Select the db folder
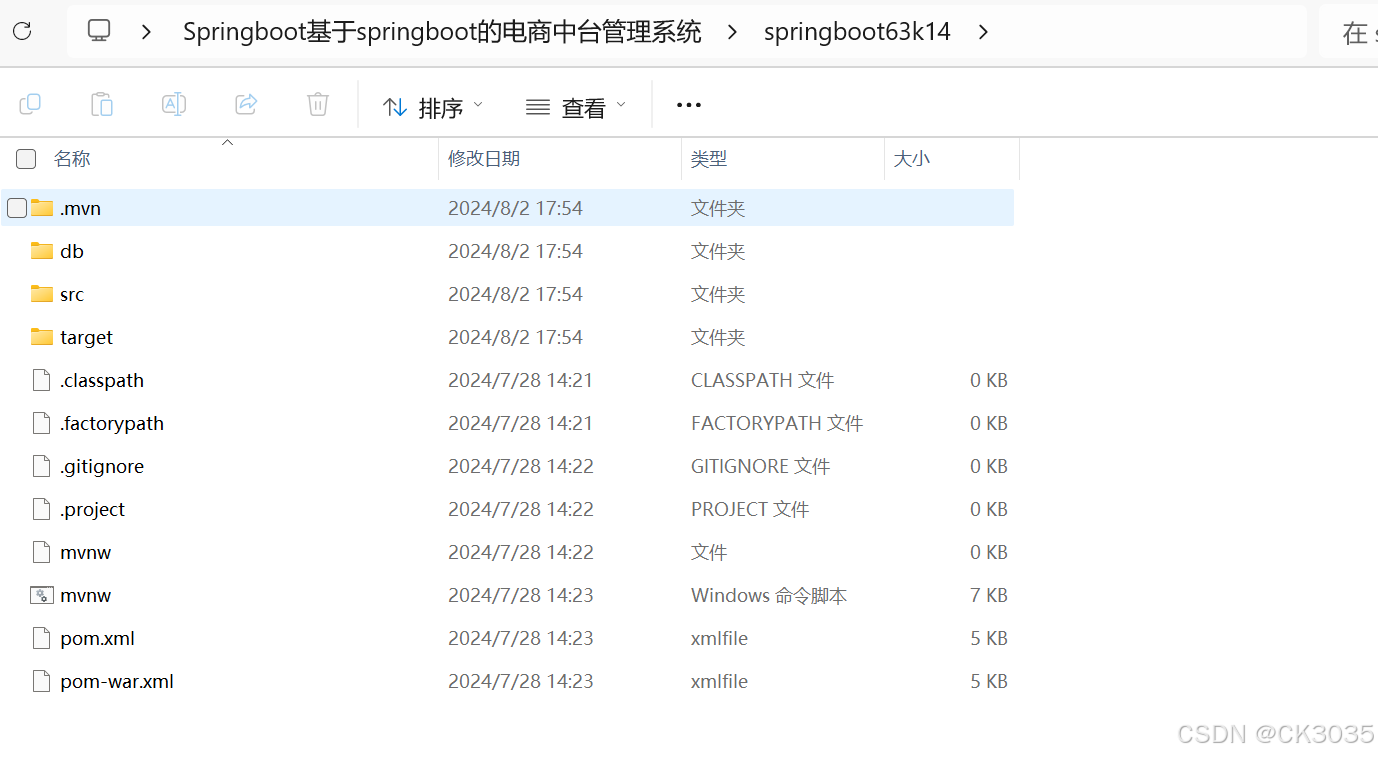Viewport: 1378px width, 757px height. coord(72,251)
